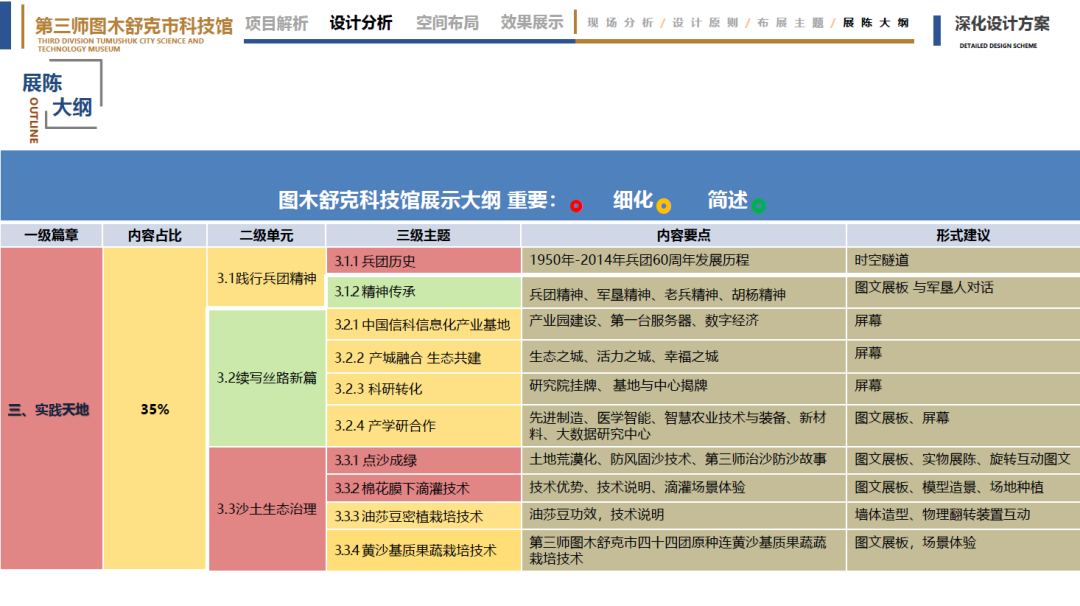Click 土地荒漠化、防风固沙技术 content cell
The height and width of the screenshot is (606, 1080).
click(x=683, y=459)
